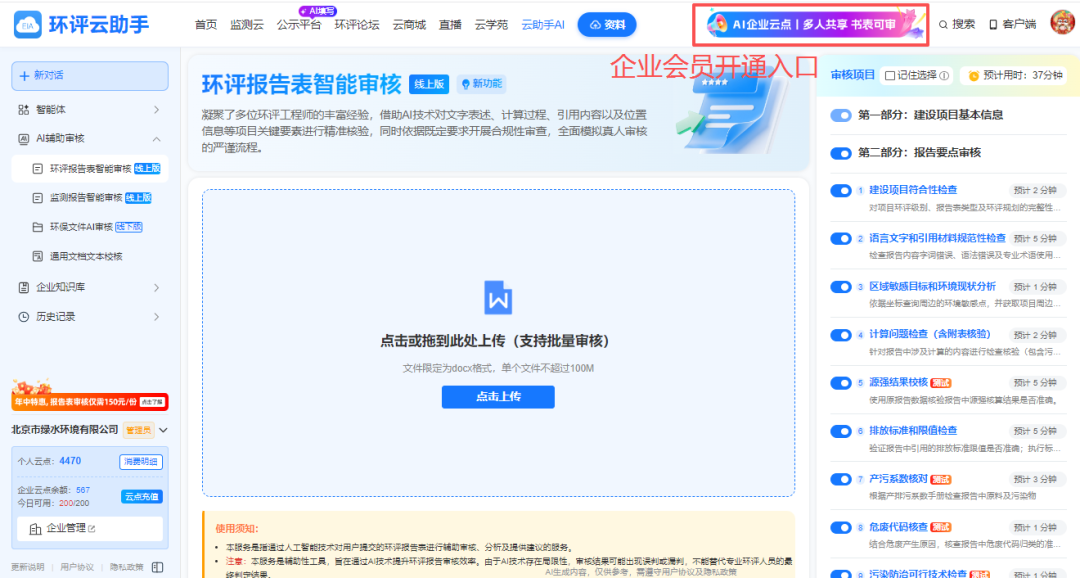Image resolution: width=1080 pixels, height=578 pixels.
Task: Disable 语言文字和引用材料规范性检查 switch
Action: pyautogui.click(x=841, y=239)
